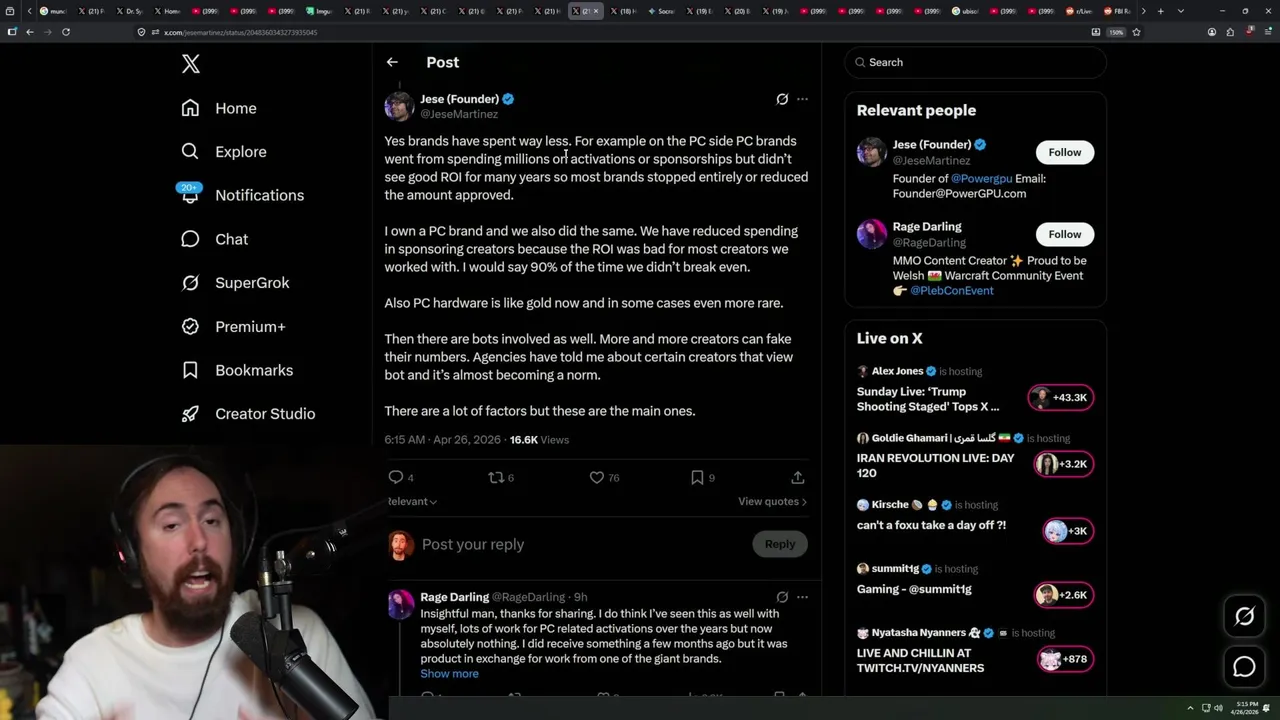Expand the Relevant replies sort dropdown
Screen dimensions: 1280x720
coord(412,501)
